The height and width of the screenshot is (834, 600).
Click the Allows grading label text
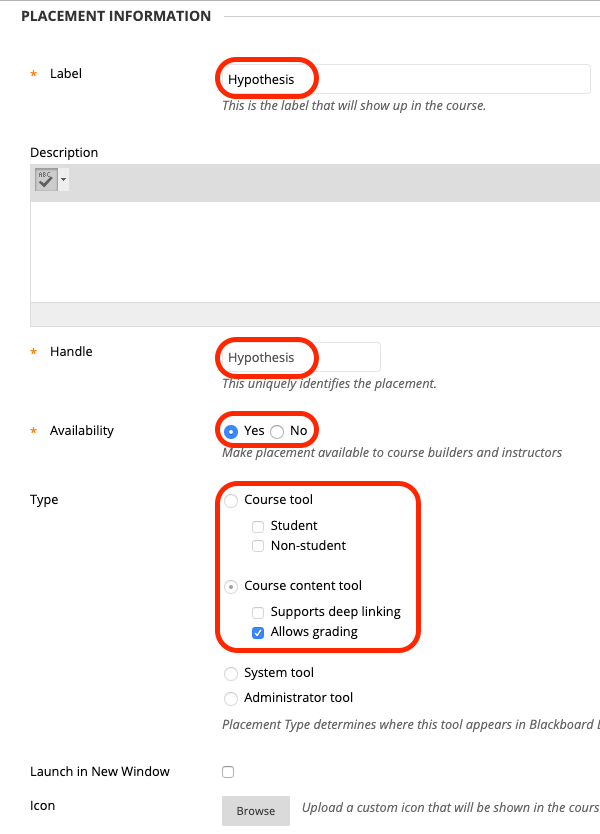click(314, 632)
